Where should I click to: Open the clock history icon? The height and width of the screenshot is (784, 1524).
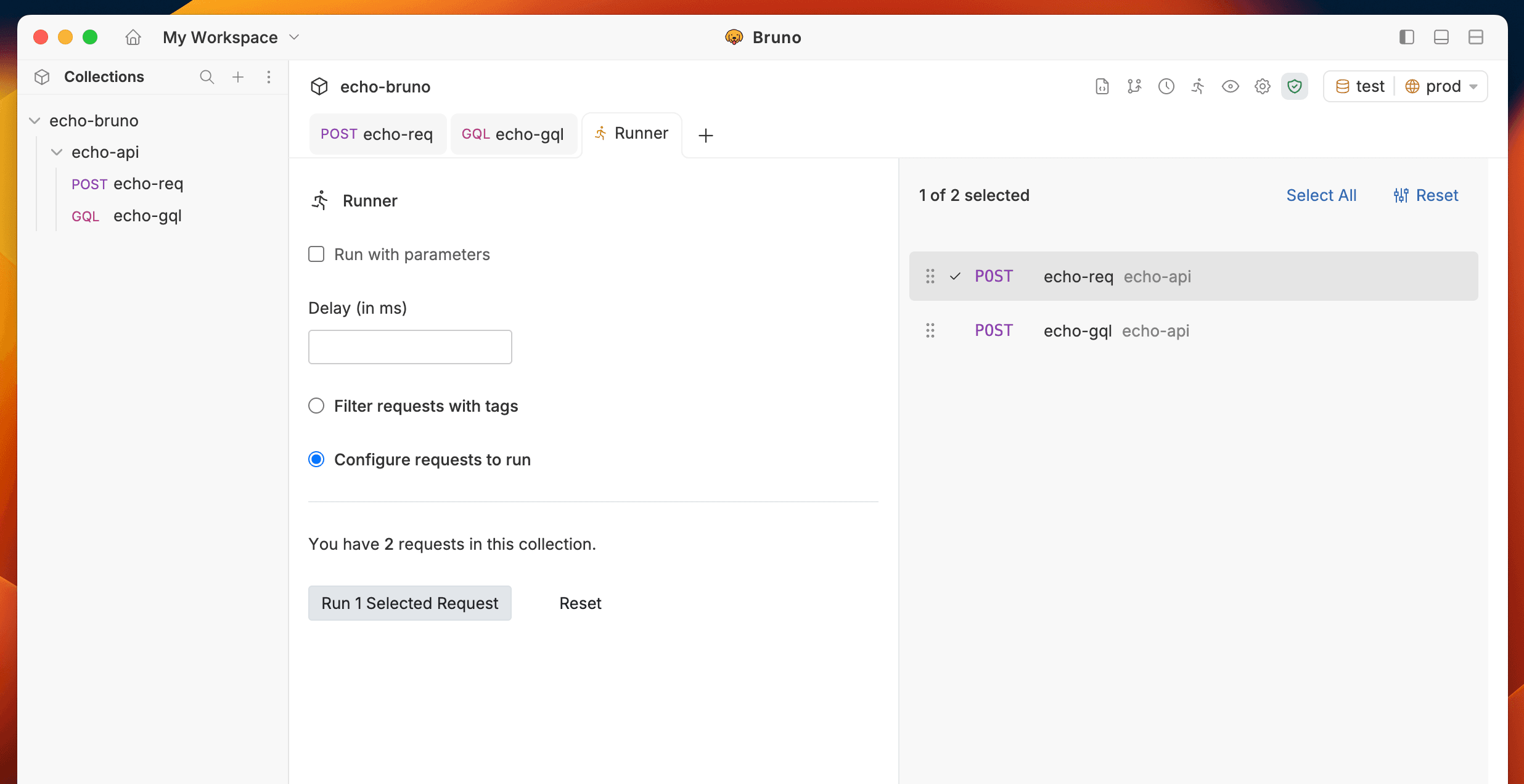click(x=1166, y=86)
